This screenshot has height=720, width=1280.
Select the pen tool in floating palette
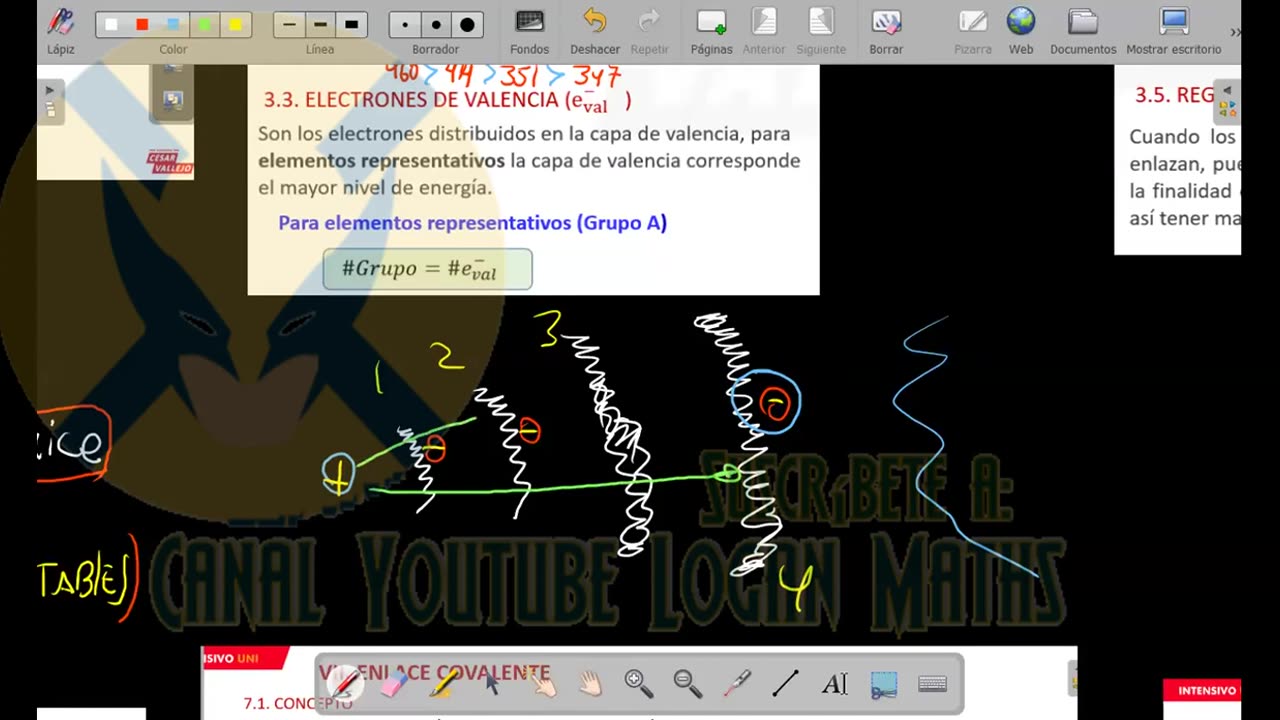coord(345,684)
